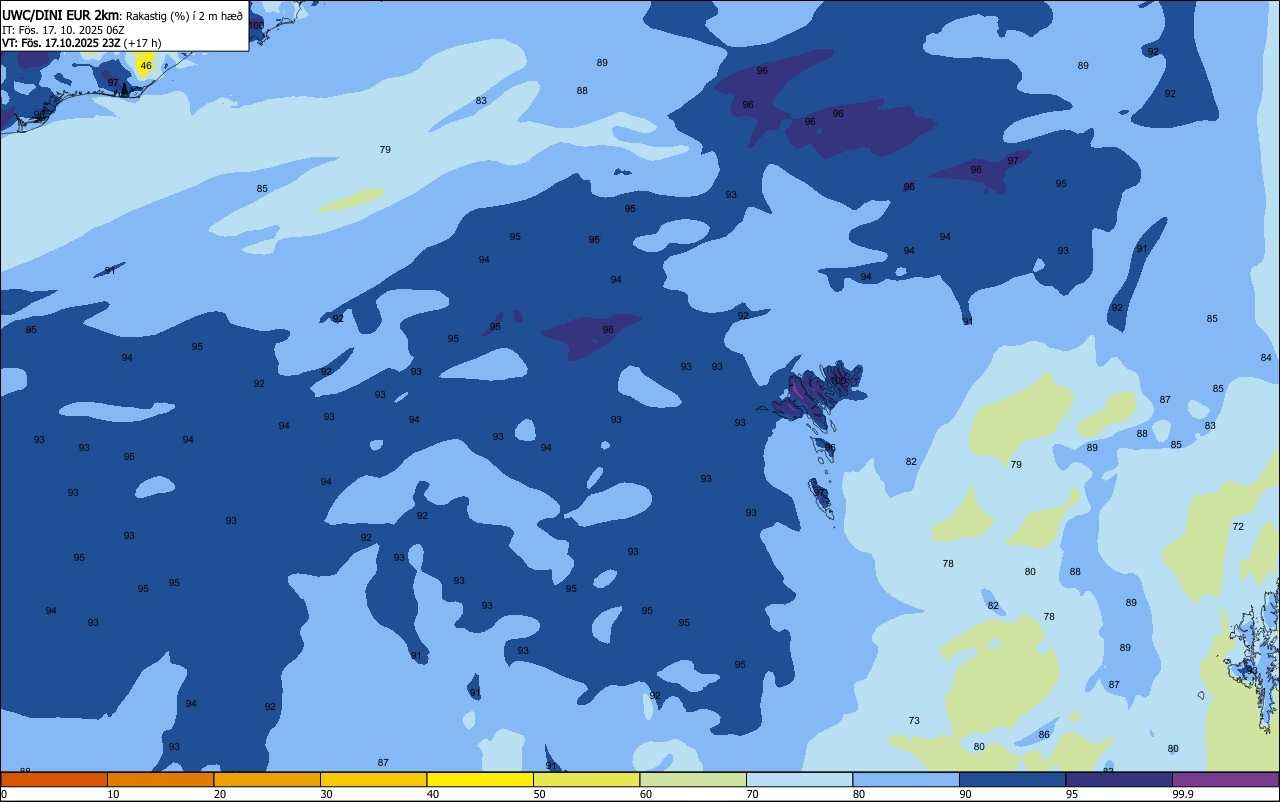Click the 70–80 lightest blue legend swatch
The image size is (1280, 802).
pyautogui.click(x=800, y=779)
